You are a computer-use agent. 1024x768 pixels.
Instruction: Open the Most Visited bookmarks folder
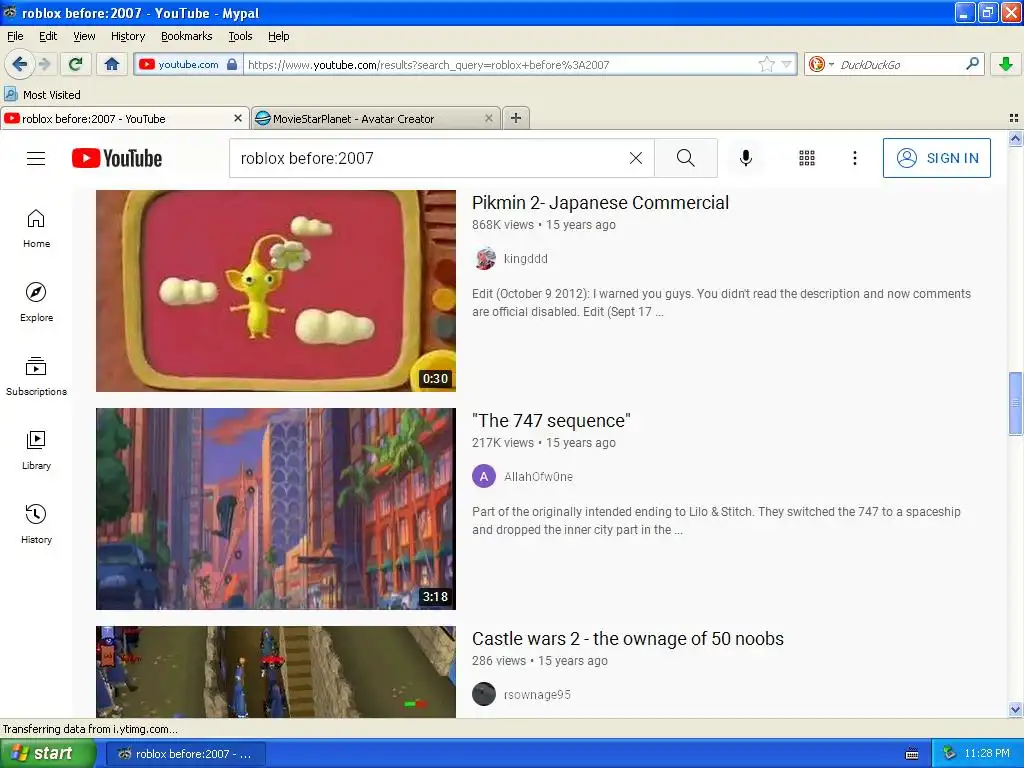click(42, 95)
